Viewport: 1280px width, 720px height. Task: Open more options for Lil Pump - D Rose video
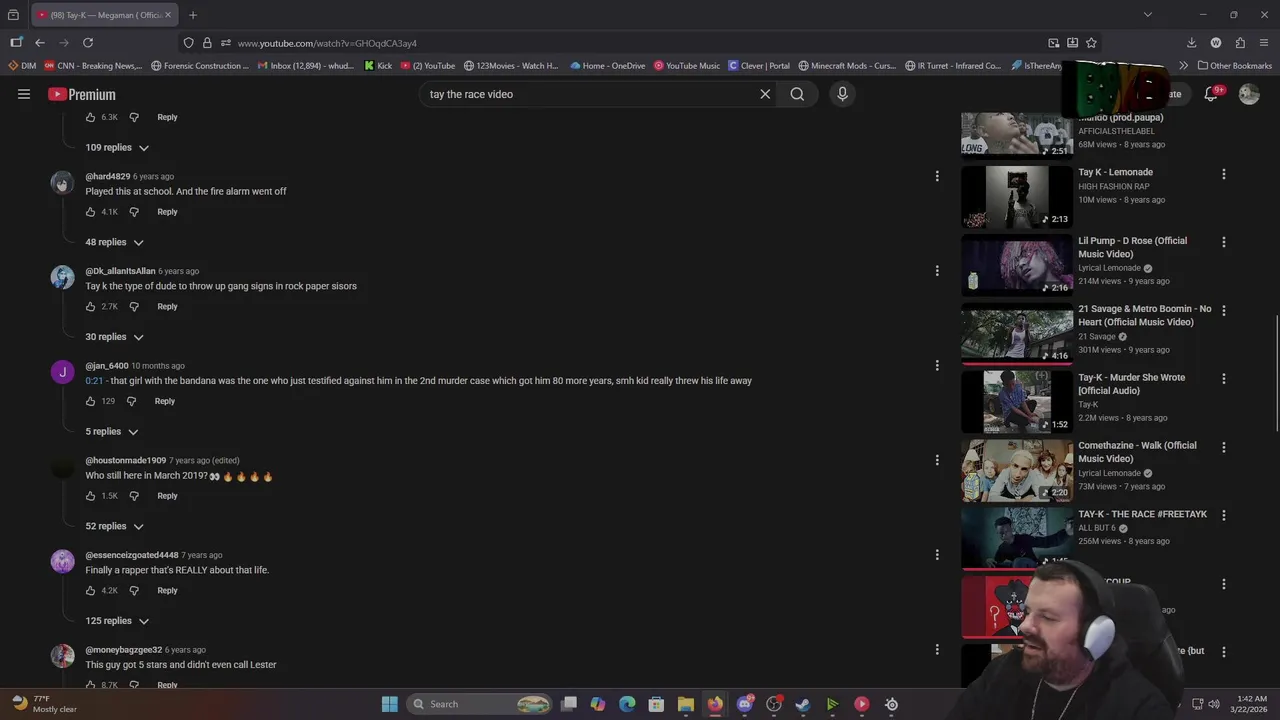tap(1223, 242)
